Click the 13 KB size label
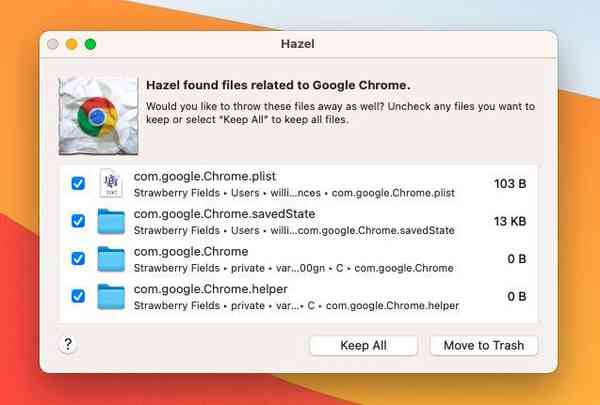 coord(509,221)
